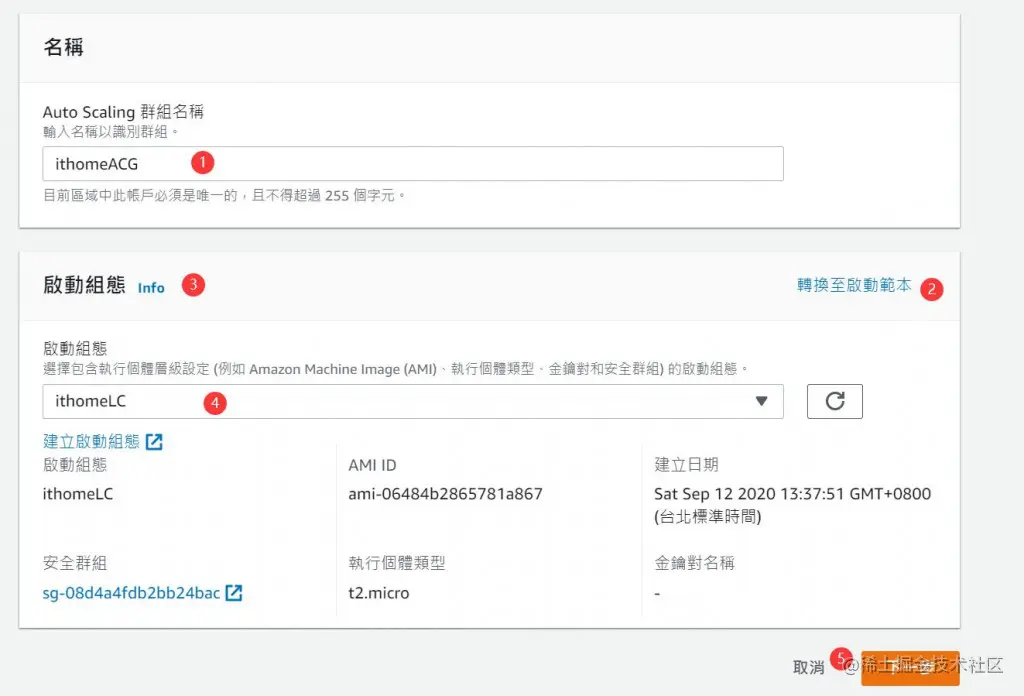Click the AMI ID column label
Viewport: 1024px width, 696px height.
click(372, 465)
